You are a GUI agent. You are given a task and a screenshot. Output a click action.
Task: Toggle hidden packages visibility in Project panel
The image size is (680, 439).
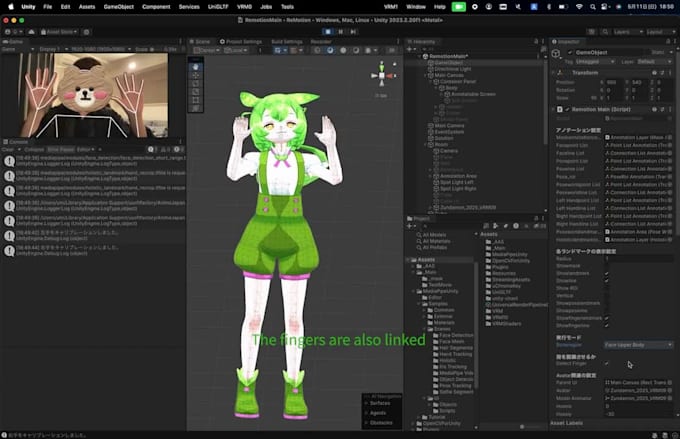[540, 226]
